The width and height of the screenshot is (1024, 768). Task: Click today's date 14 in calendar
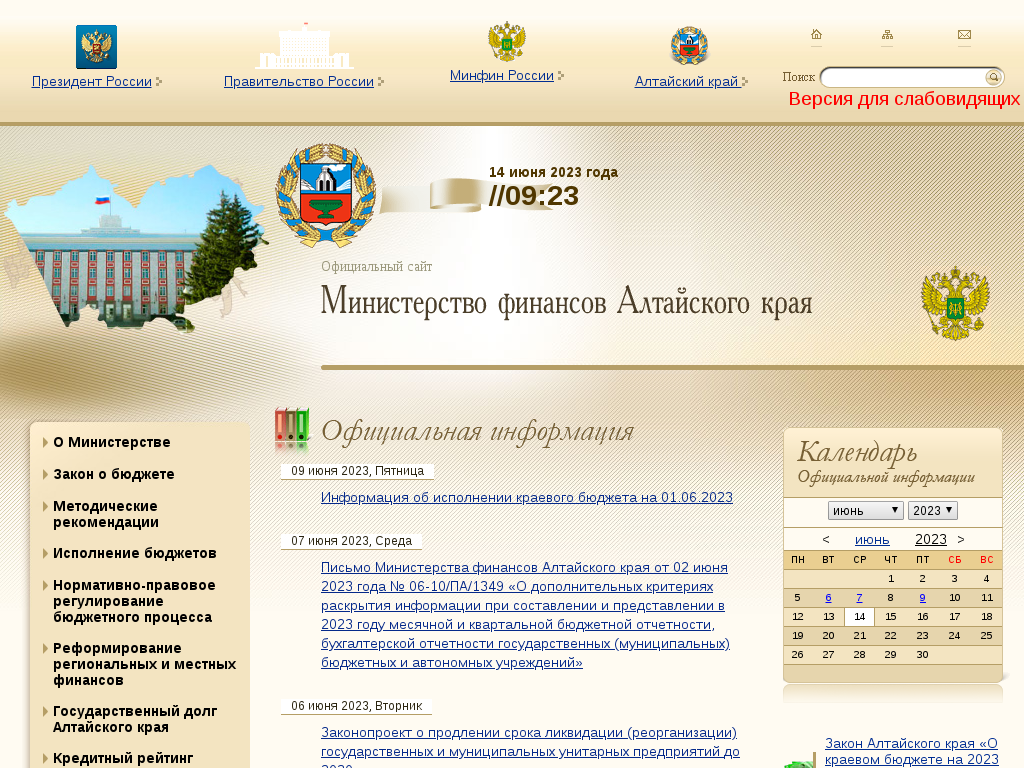point(859,616)
